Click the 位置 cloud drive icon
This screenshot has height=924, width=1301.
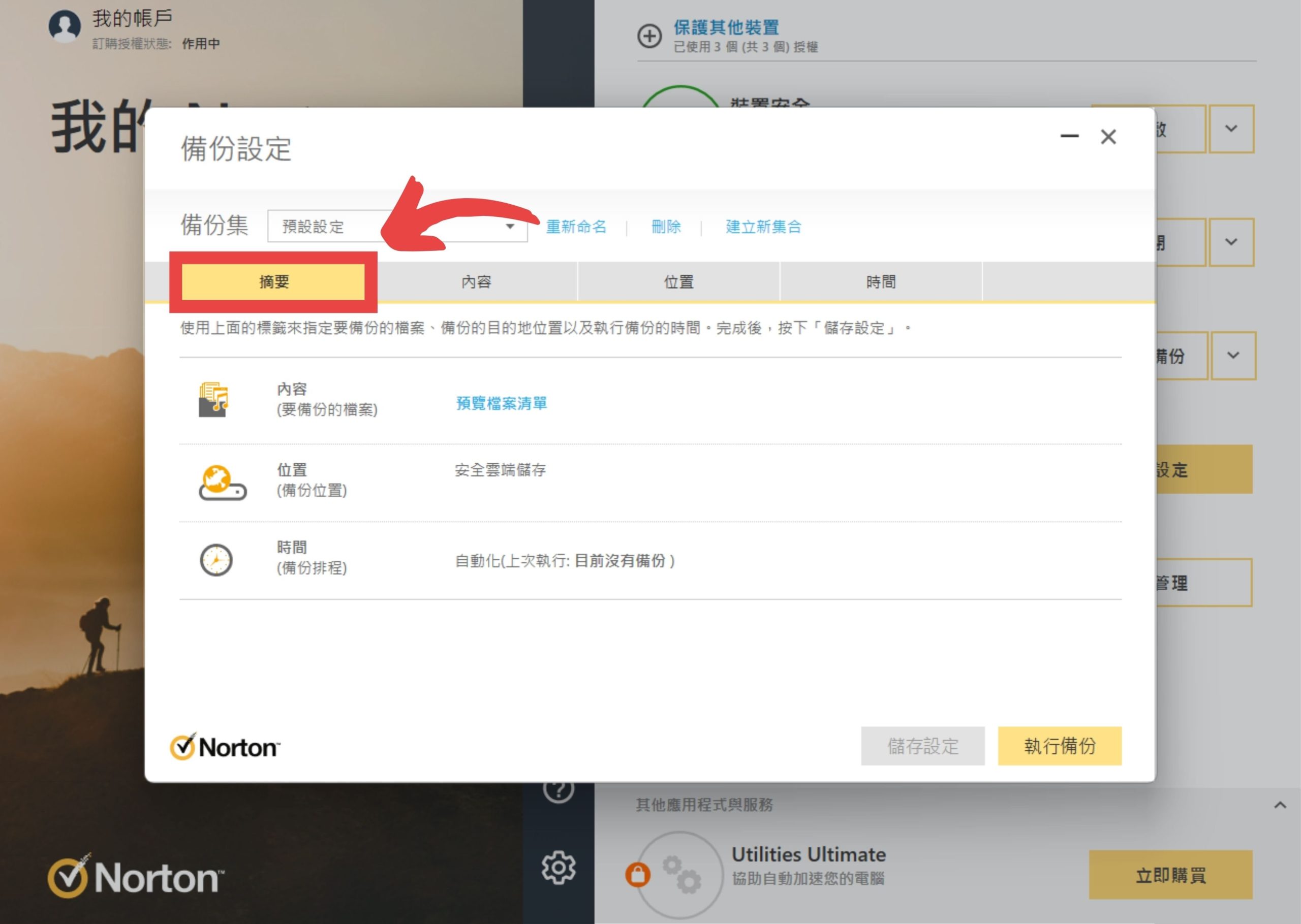click(x=222, y=483)
